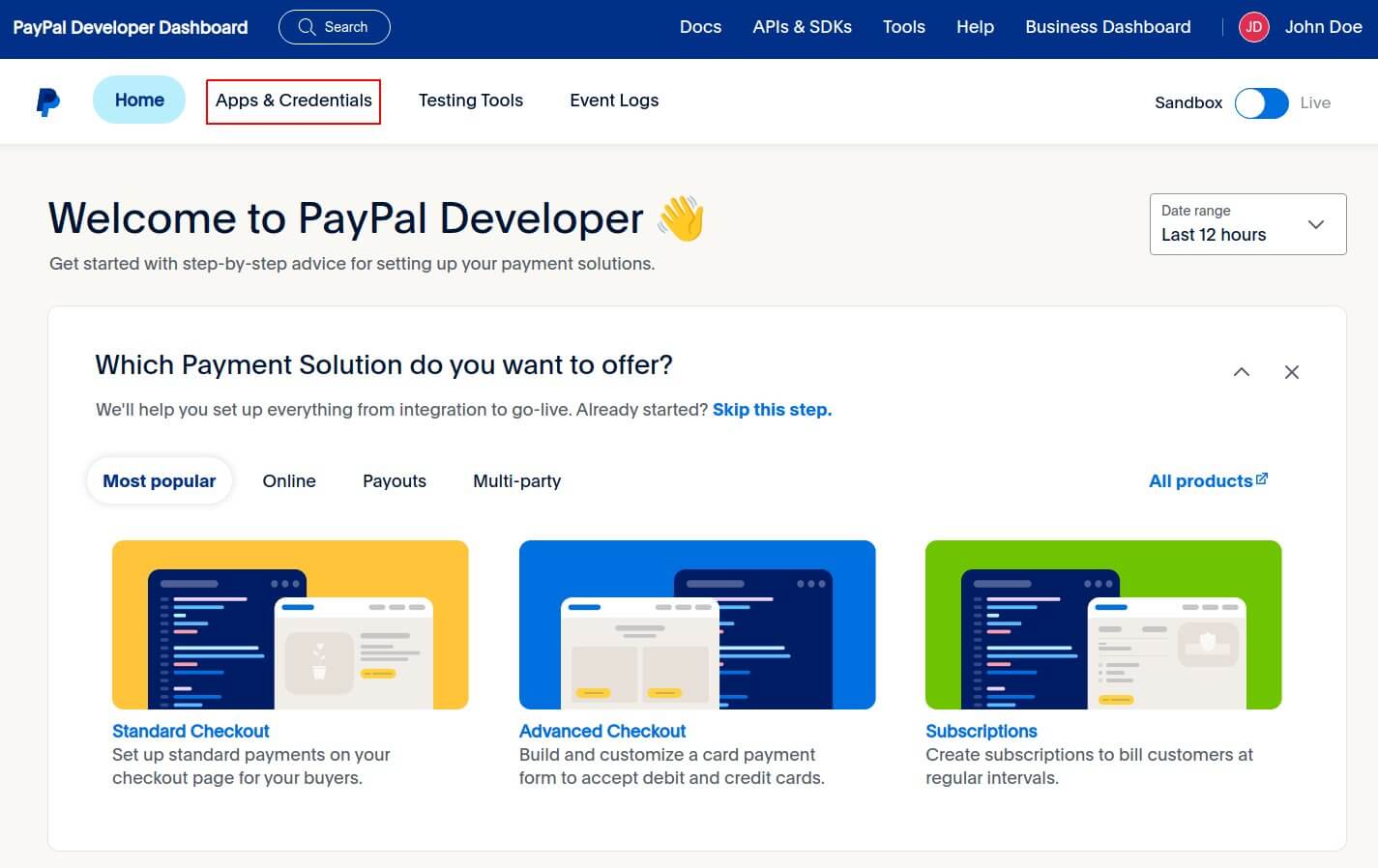Open Event Logs tab
1378x868 pixels.
click(614, 101)
